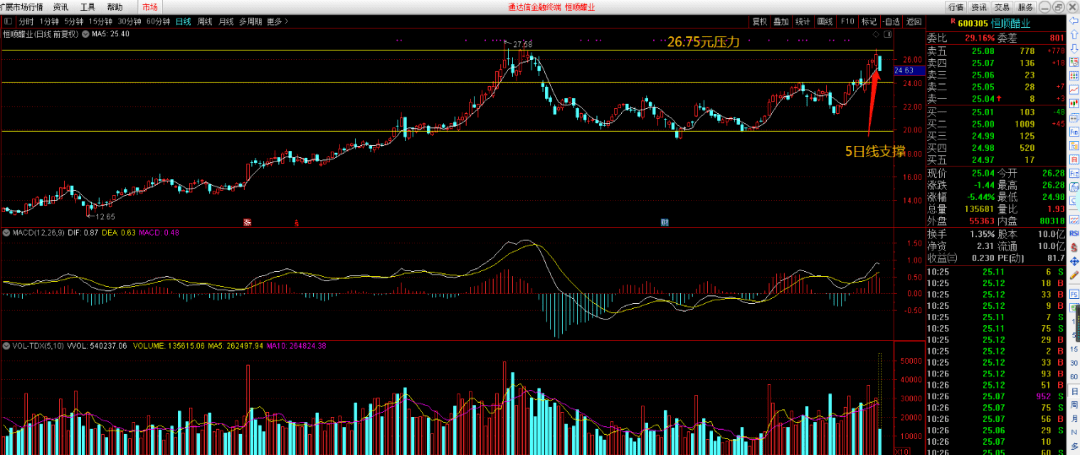
Task: Toggle 复权 price adjustment in chart toolbar
Action: tap(759, 20)
